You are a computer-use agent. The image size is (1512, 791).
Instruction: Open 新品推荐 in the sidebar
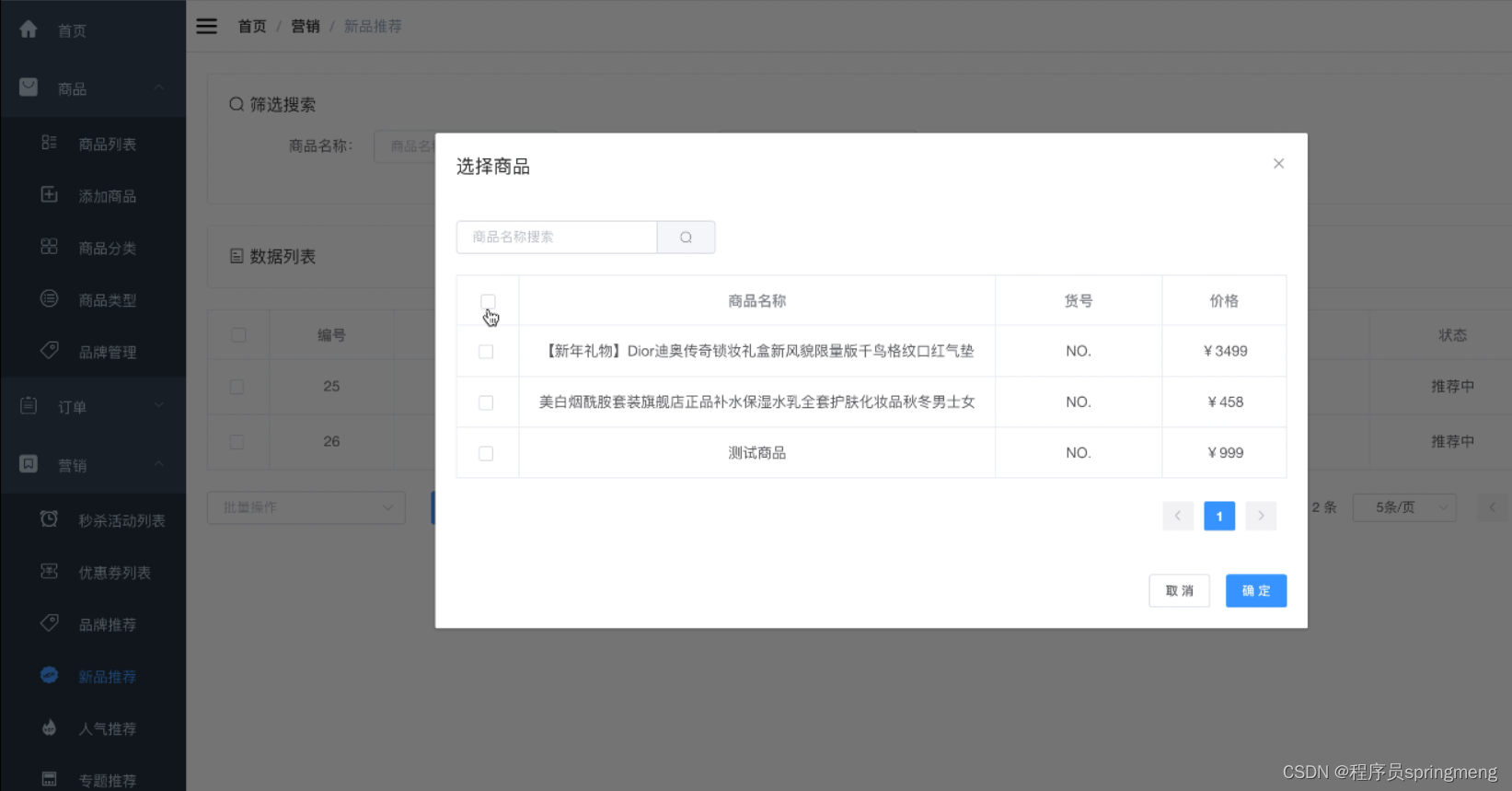click(107, 677)
